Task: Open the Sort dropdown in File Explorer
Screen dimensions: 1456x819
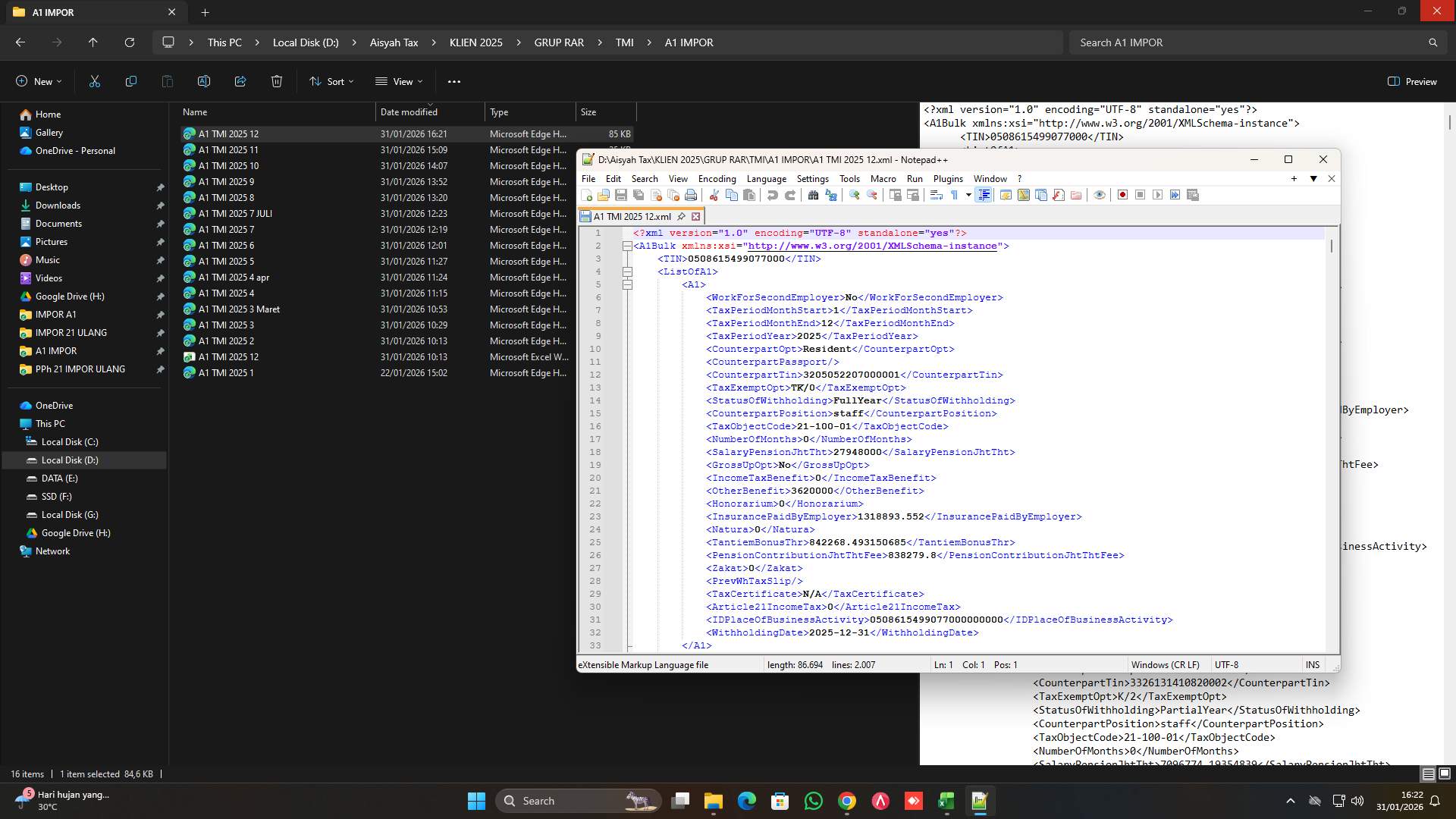Action: (331, 81)
